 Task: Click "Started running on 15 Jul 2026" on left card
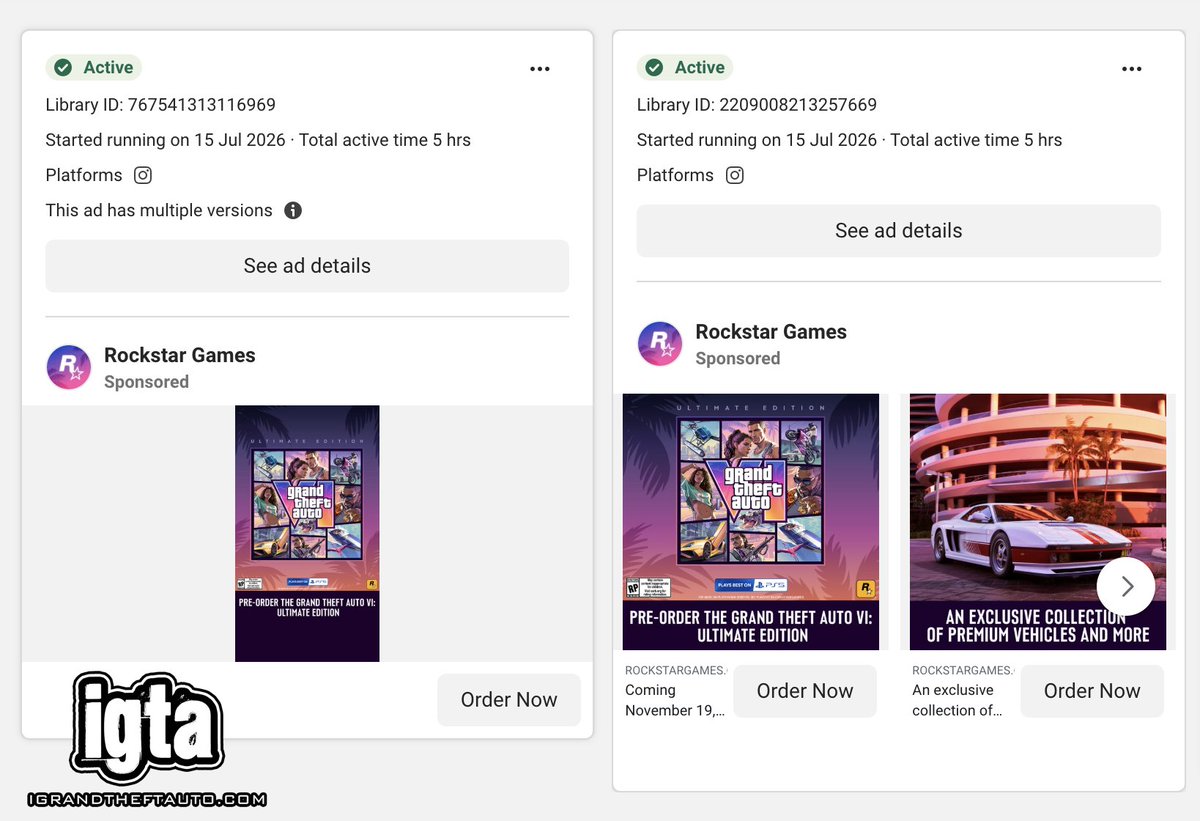point(166,140)
